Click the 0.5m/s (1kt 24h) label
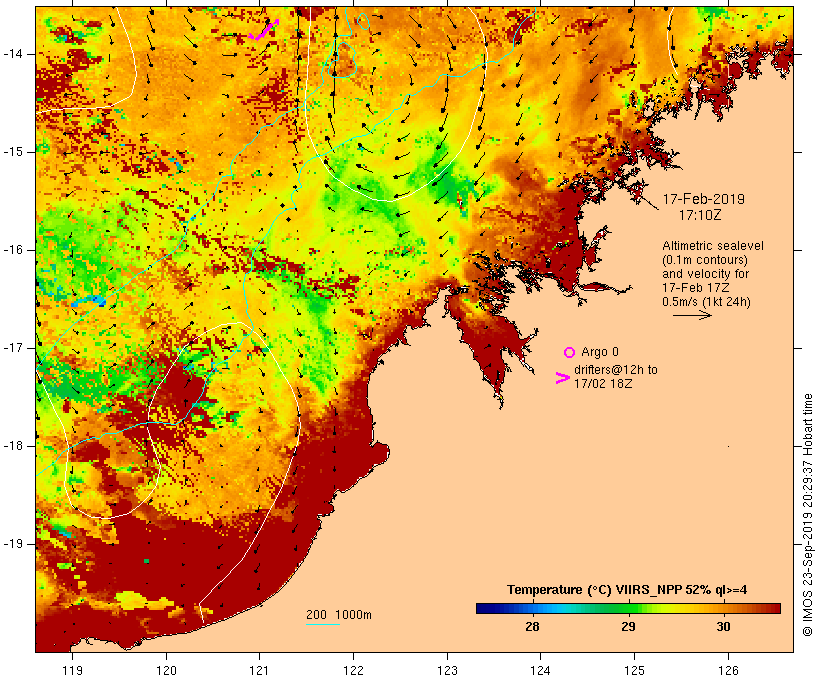 click(x=707, y=302)
